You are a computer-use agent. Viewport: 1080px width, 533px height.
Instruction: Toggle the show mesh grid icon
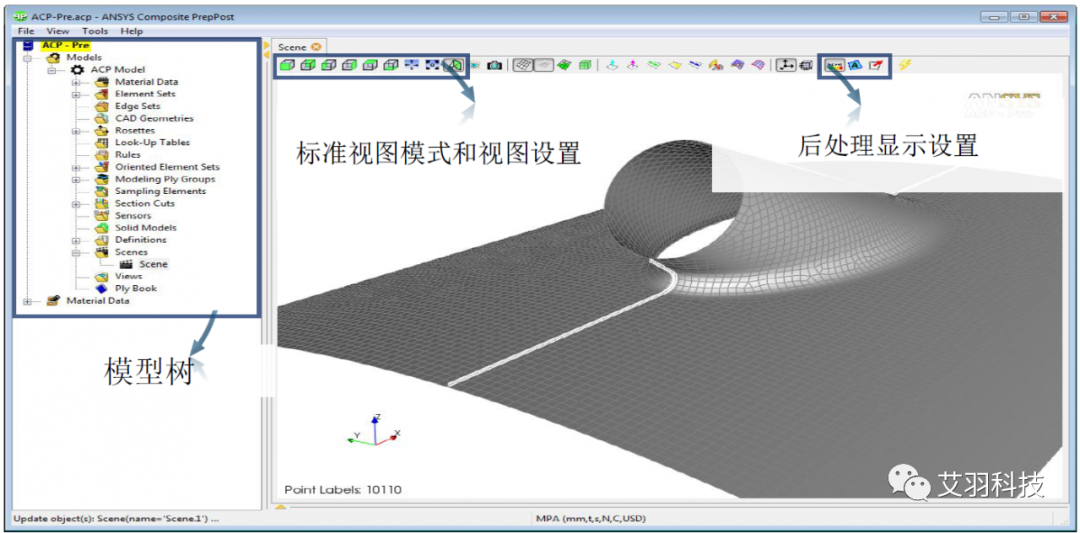[523, 65]
